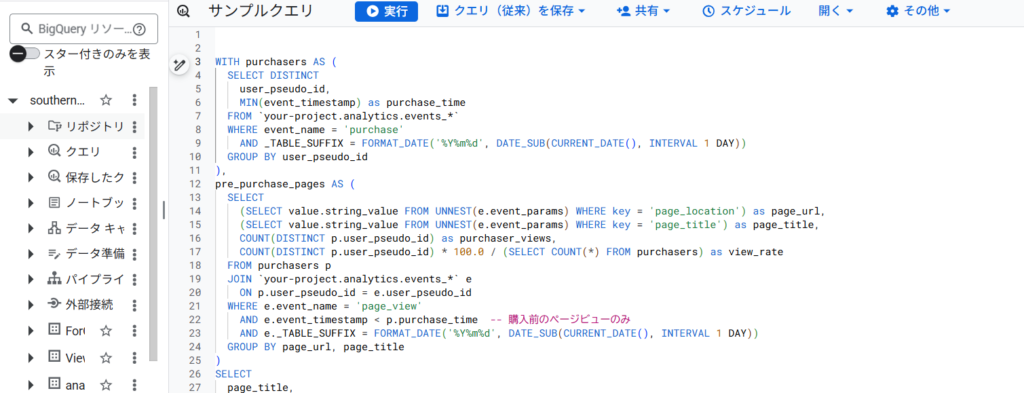Open the その他 settings menu
Screen dimensions: 1024x393
click(x=918, y=11)
